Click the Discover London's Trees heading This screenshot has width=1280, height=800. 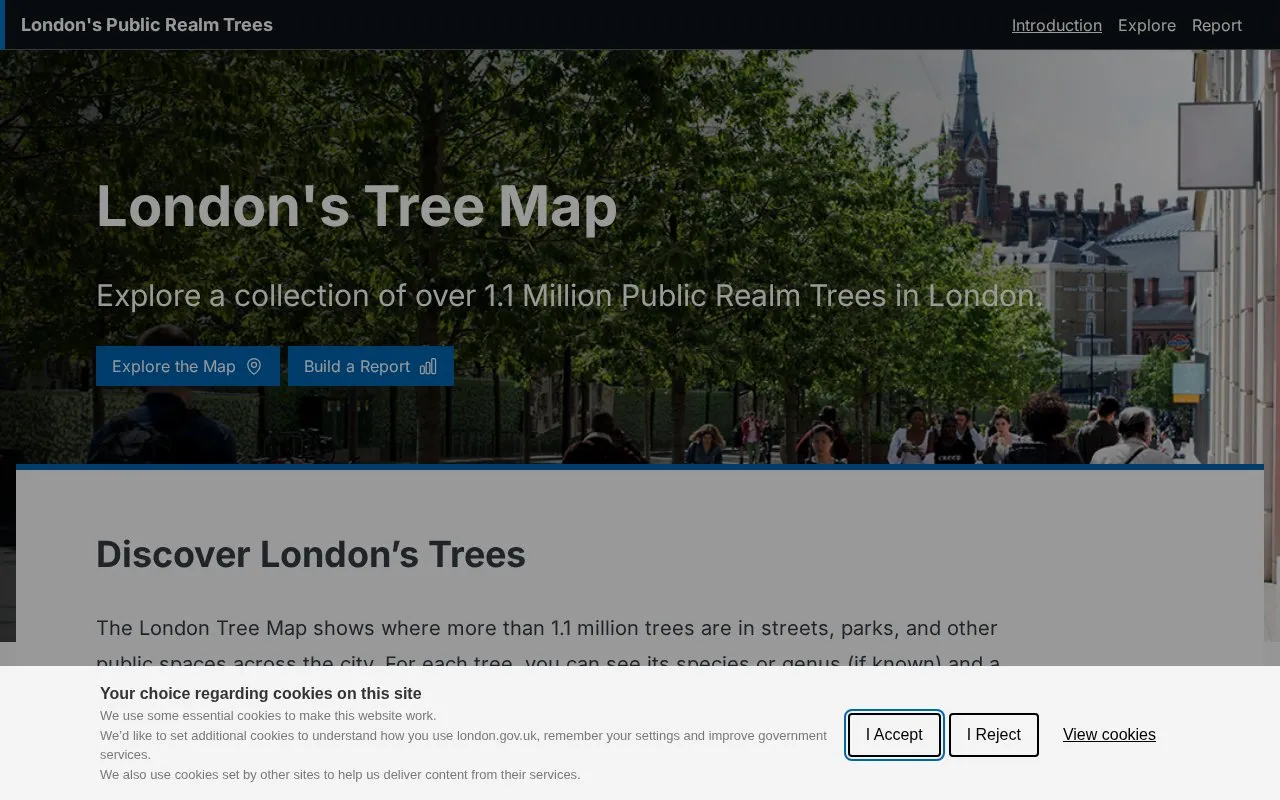click(311, 554)
